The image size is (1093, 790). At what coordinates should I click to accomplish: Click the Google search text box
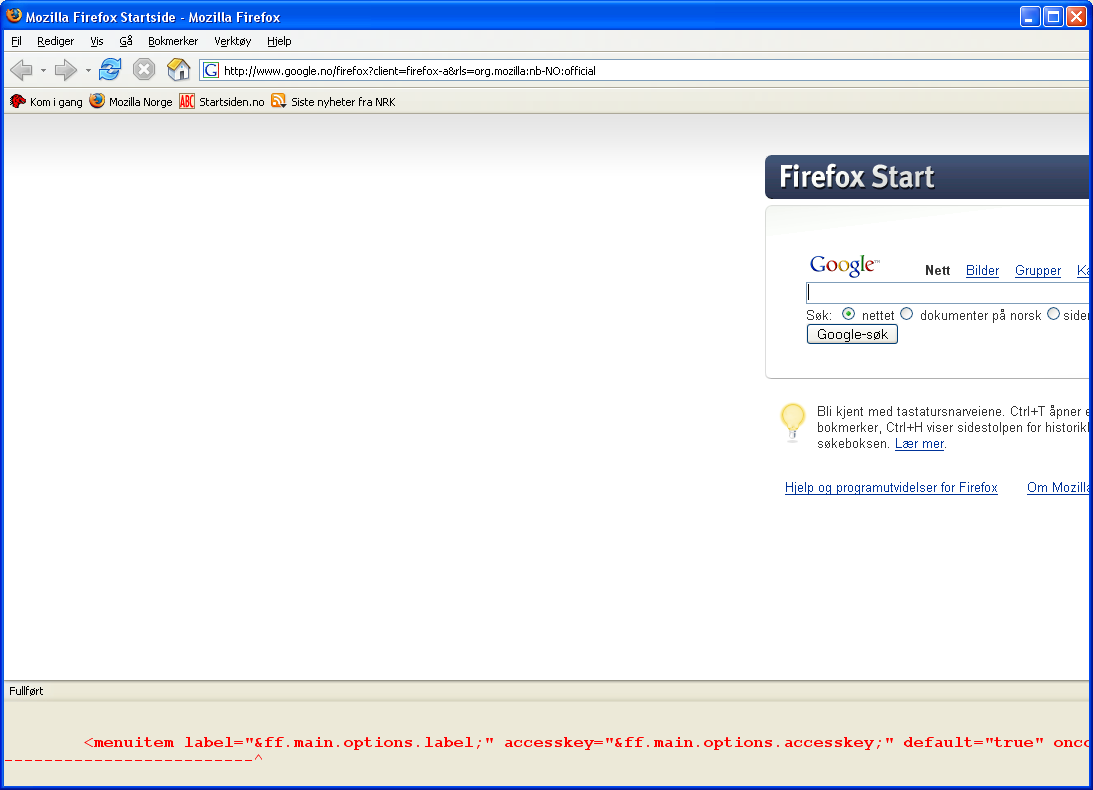click(x=947, y=293)
